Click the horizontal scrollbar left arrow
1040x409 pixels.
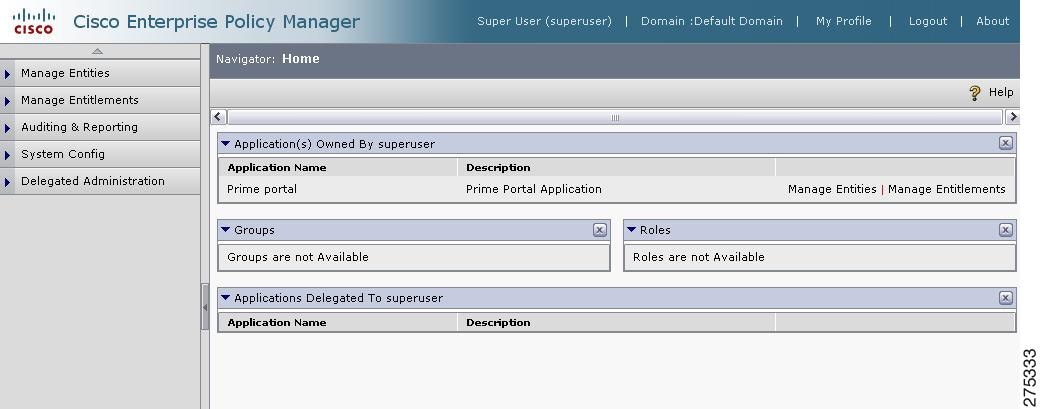[218, 117]
